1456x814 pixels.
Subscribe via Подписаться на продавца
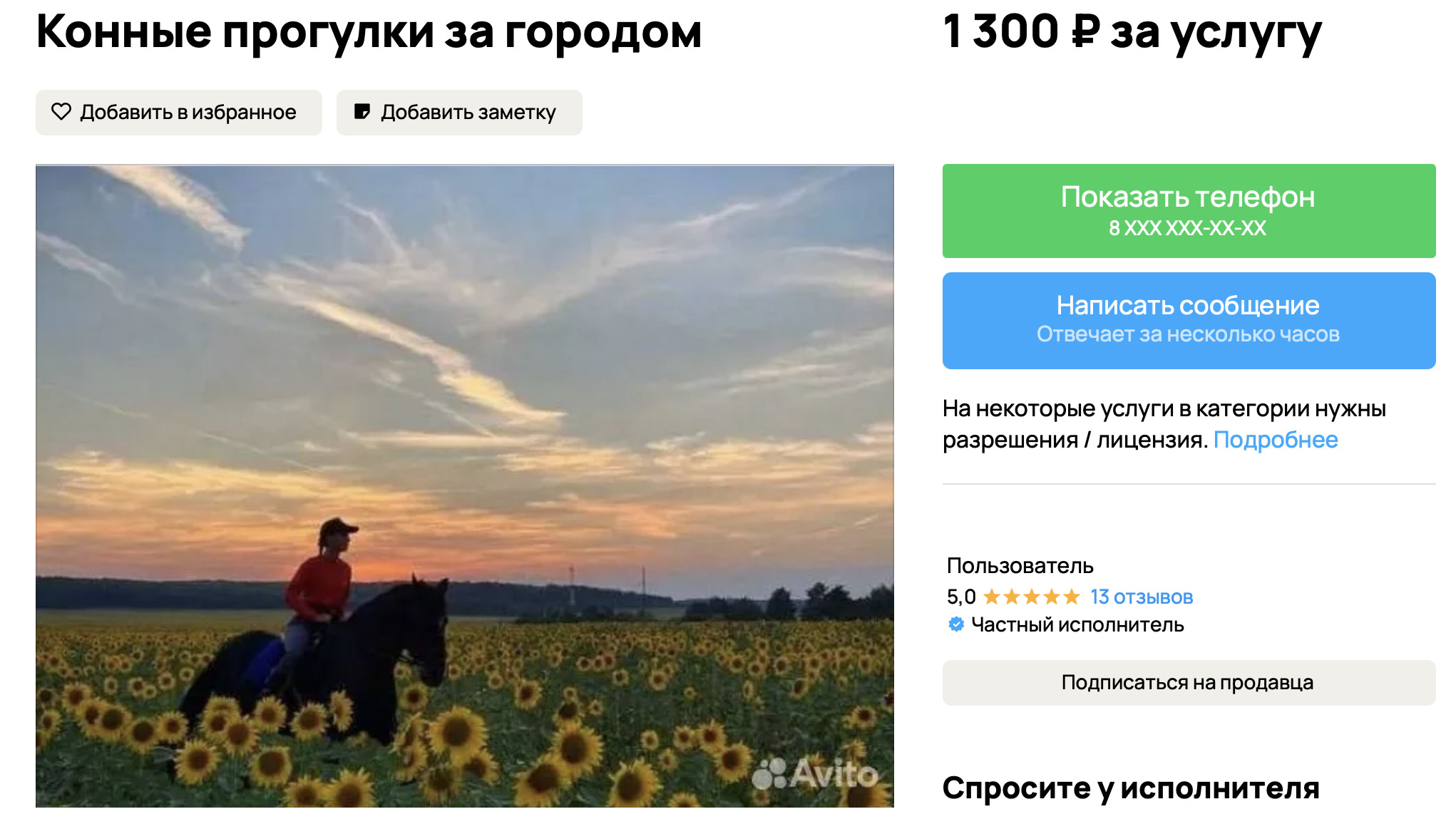click(1189, 683)
